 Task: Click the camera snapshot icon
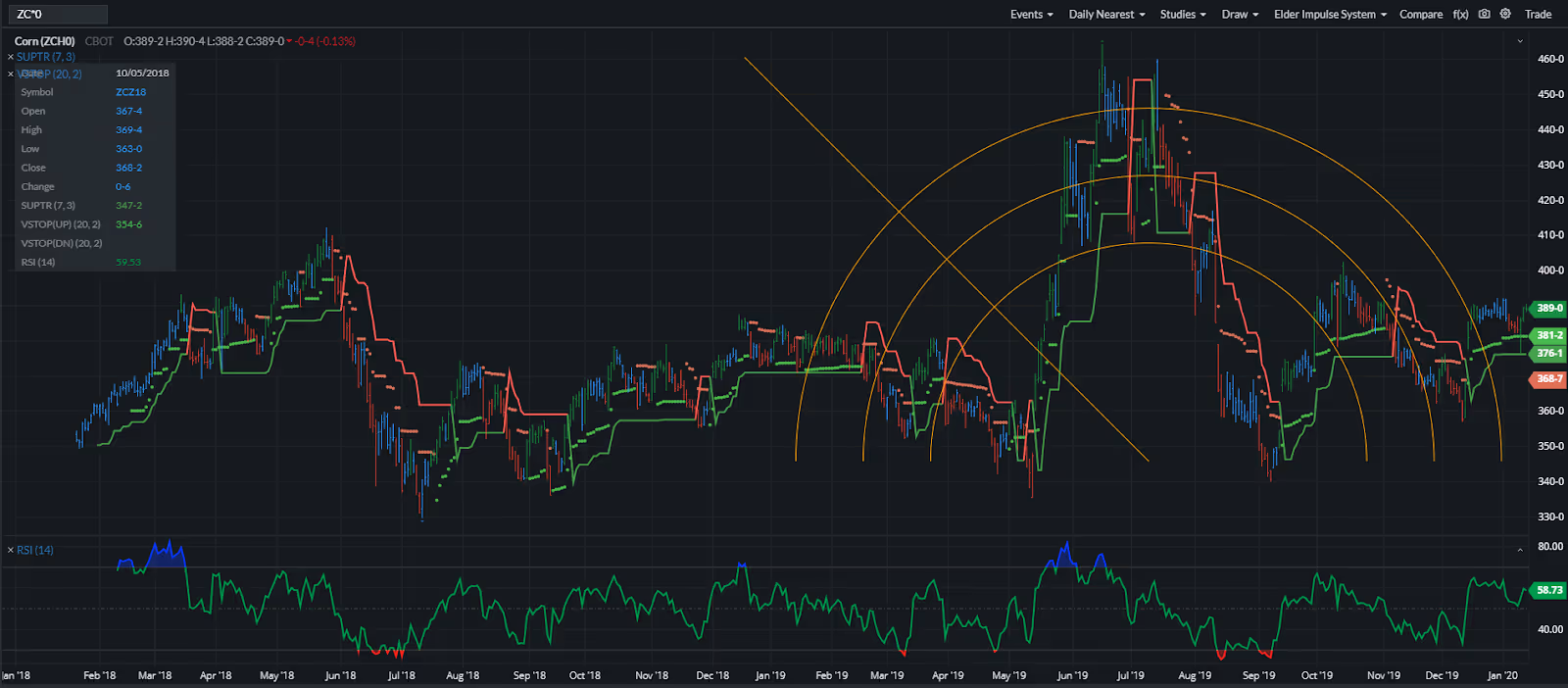point(1485,14)
